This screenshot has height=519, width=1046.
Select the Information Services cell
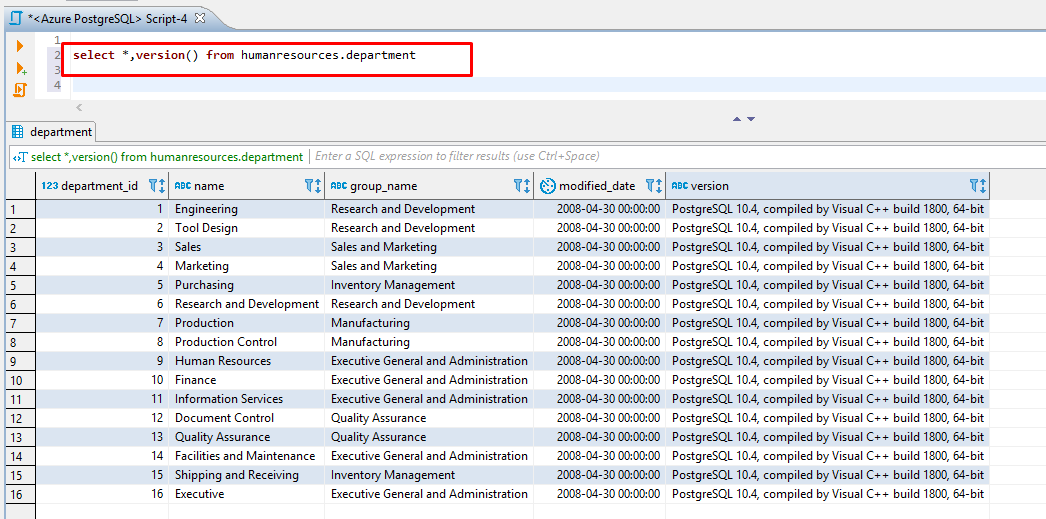pyautogui.click(x=246, y=399)
